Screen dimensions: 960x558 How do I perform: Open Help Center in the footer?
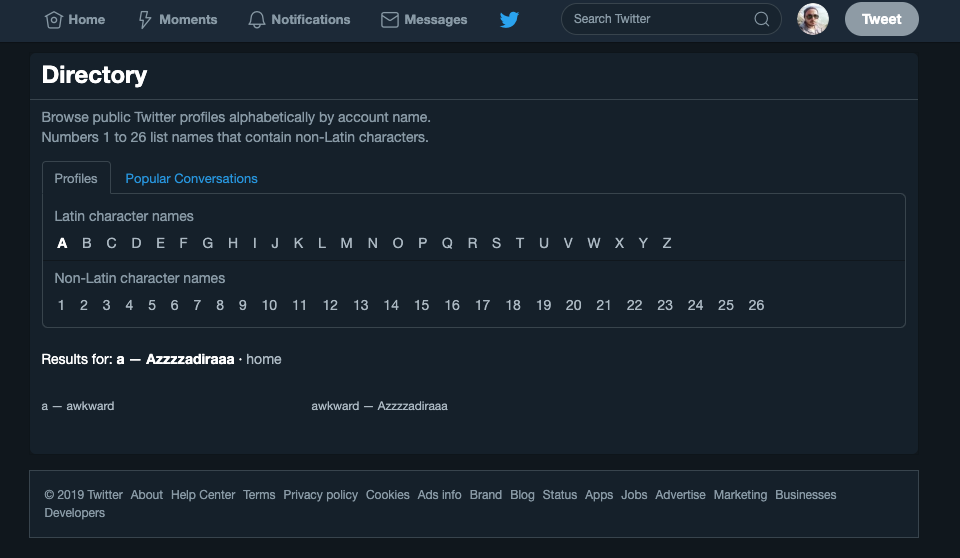point(203,495)
